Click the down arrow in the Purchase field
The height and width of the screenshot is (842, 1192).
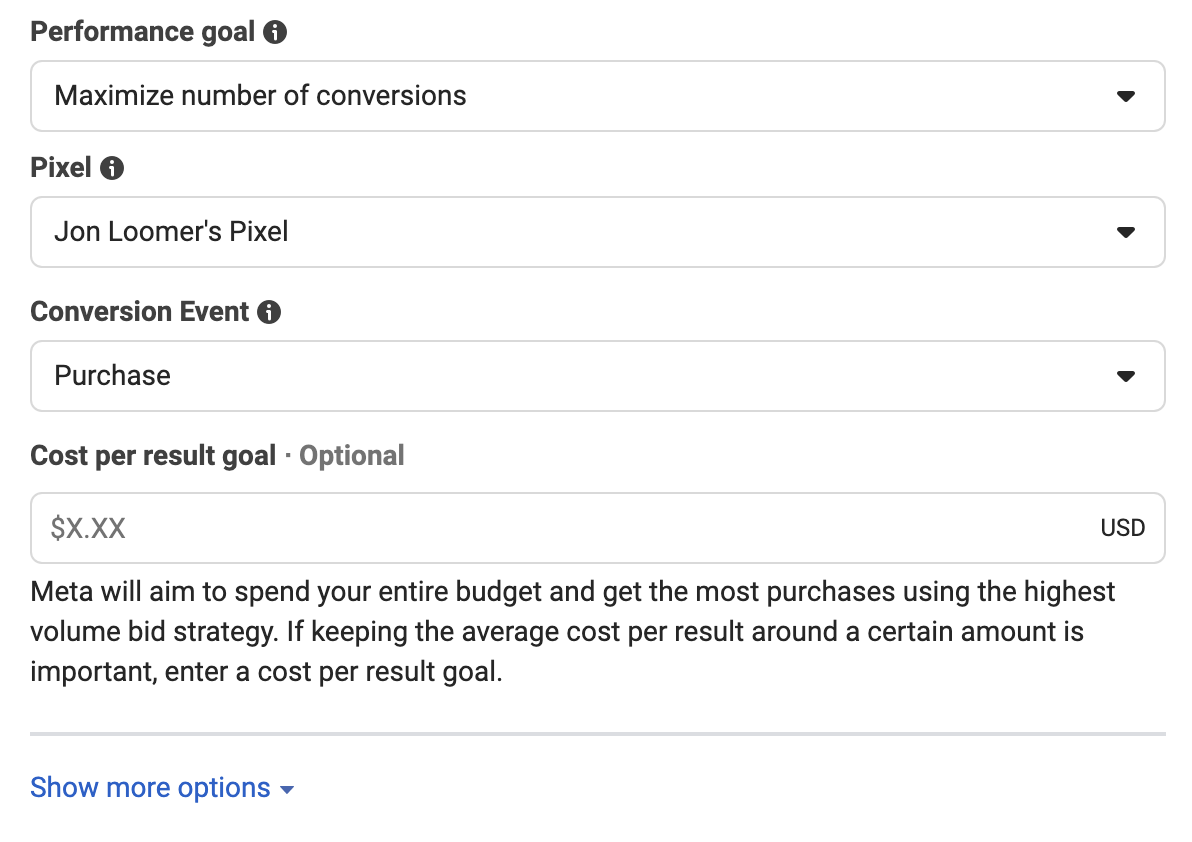click(1126, 376)
